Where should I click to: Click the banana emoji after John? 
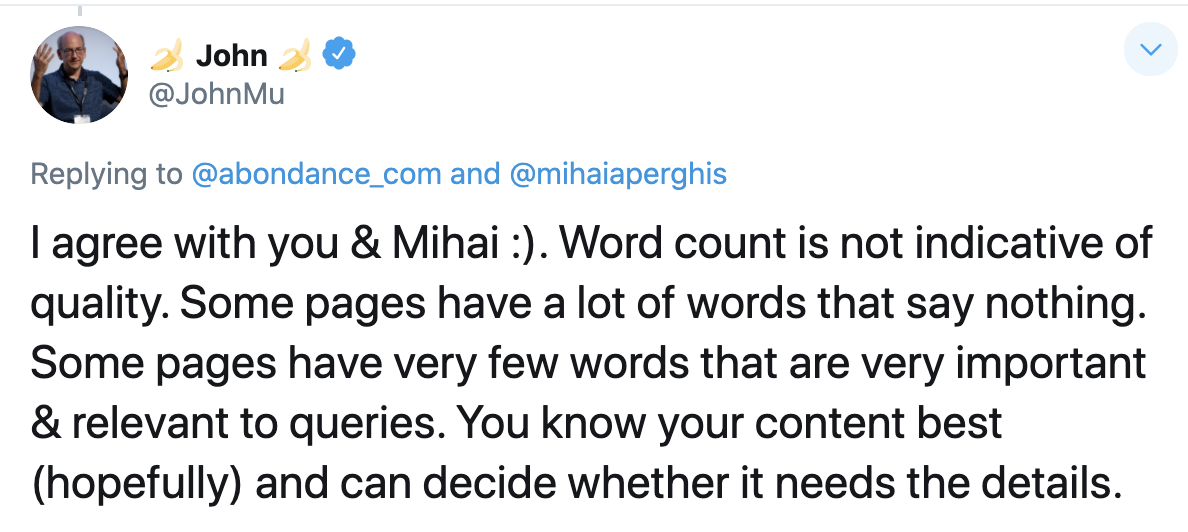(x=295, y=57)
